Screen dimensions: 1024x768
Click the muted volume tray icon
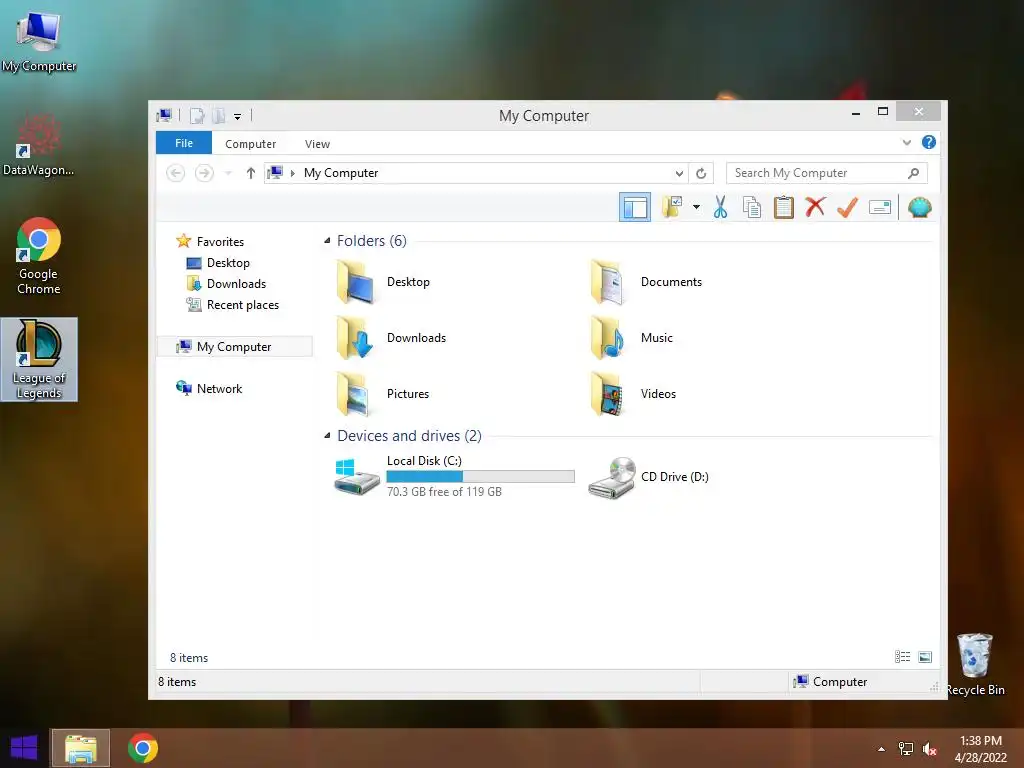click(929, 749)
